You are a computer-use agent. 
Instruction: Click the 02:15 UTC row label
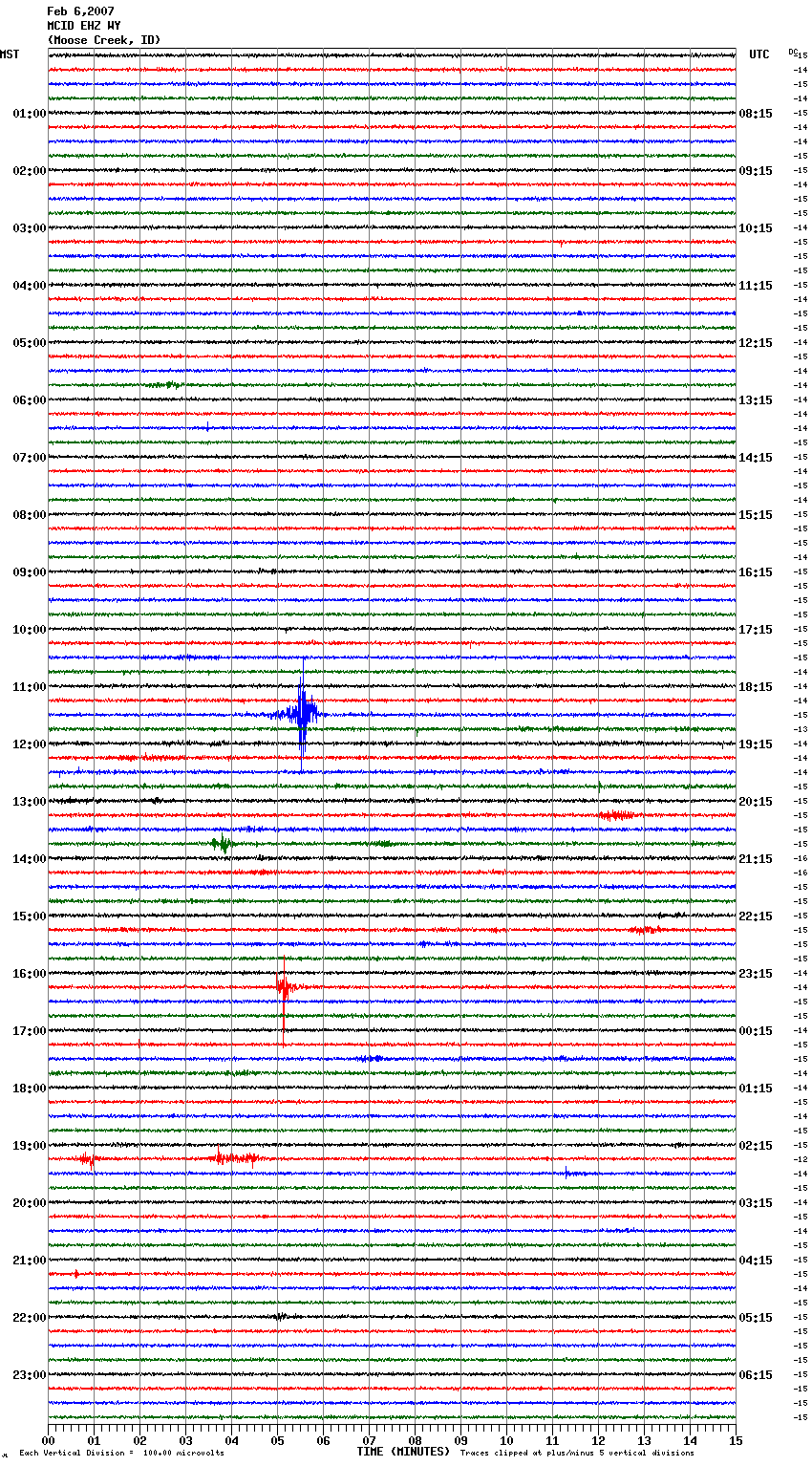756,1146
